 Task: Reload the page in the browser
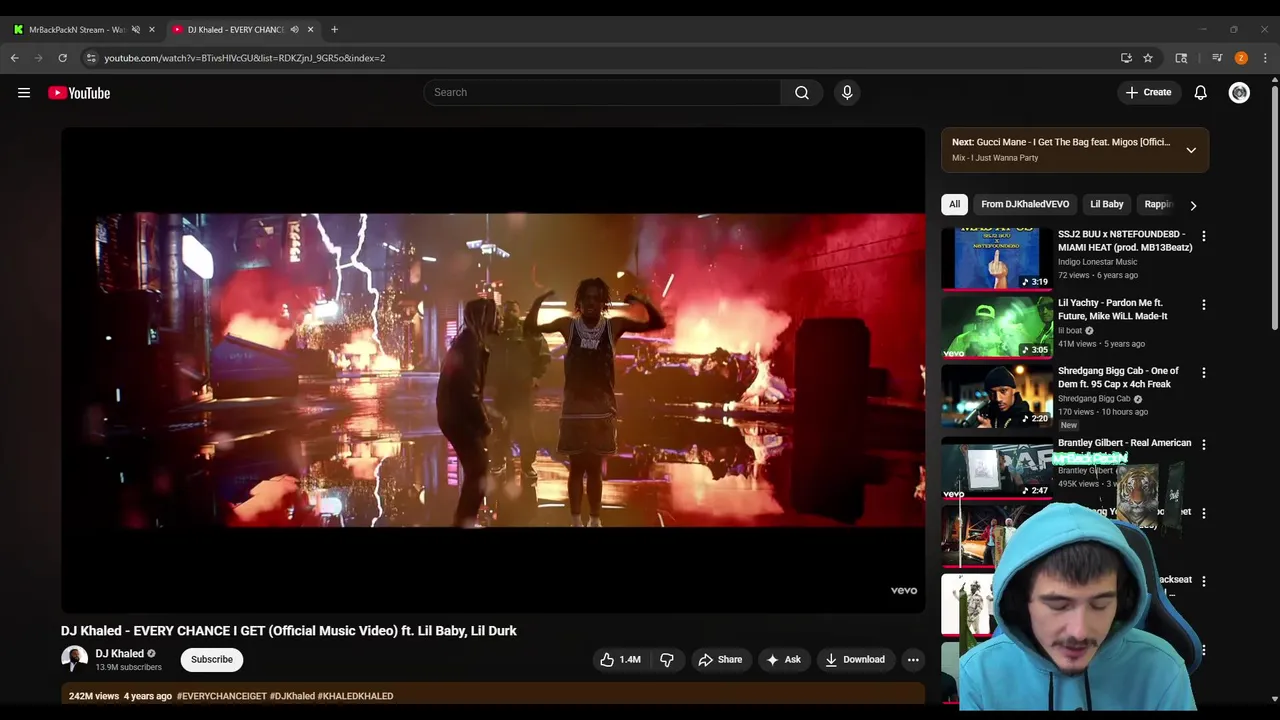pos(62,58)
